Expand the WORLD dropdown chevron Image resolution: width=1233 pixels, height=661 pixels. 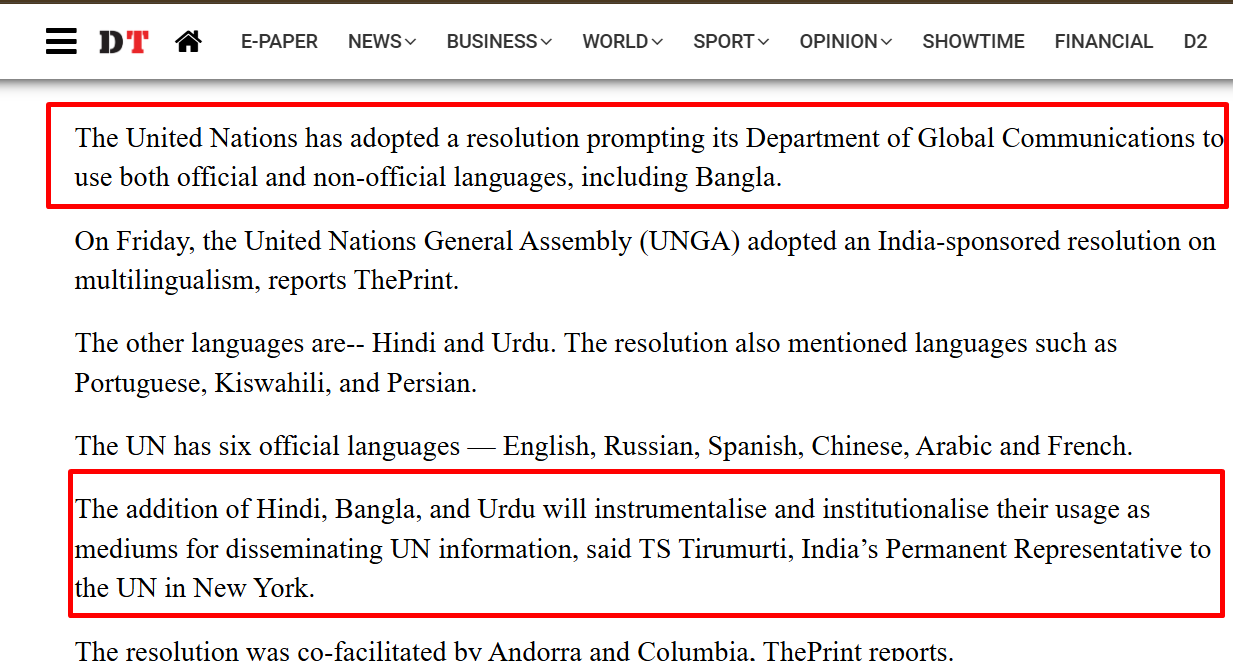[657, 42]
